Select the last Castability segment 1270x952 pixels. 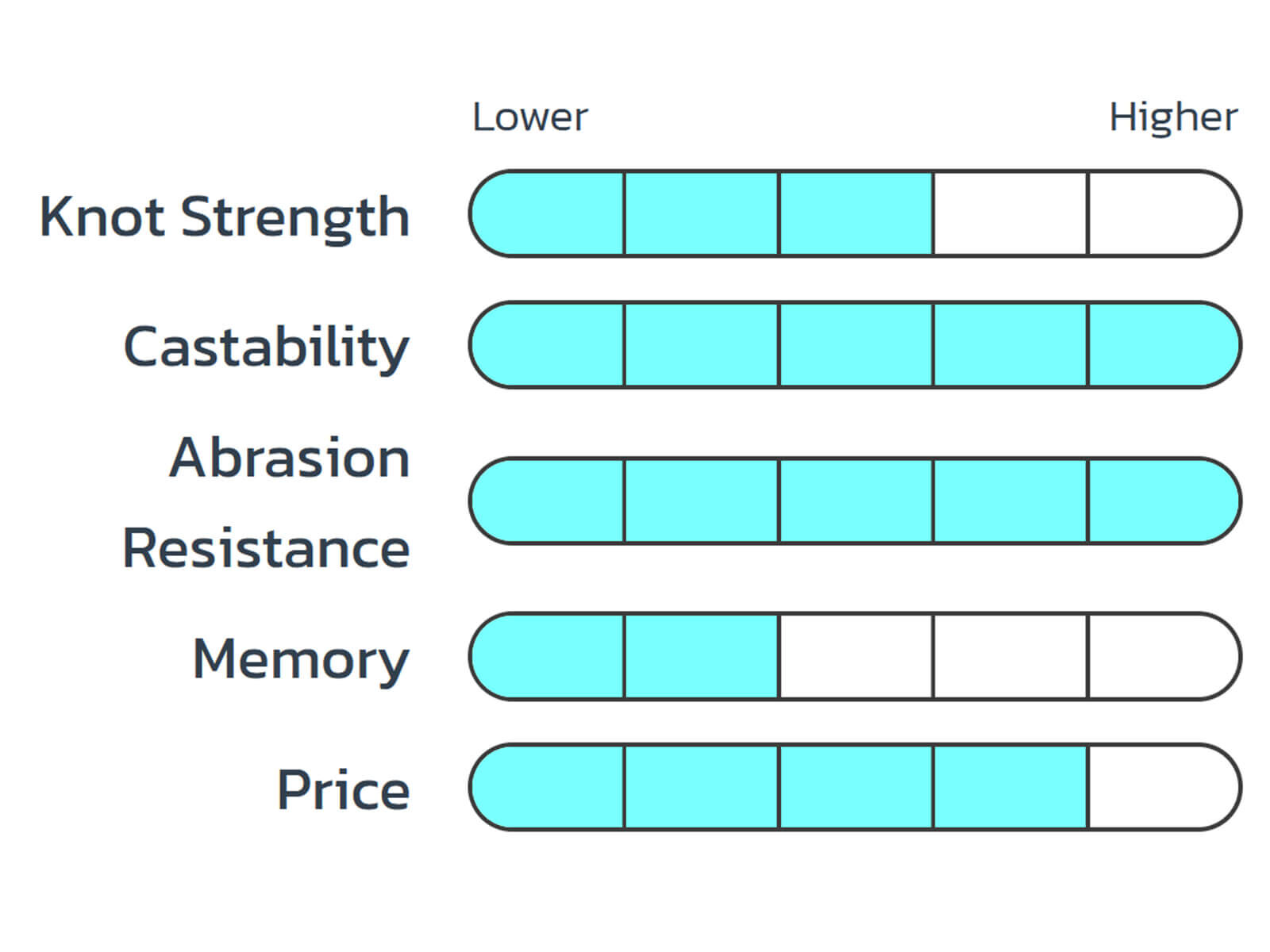point(1164,345)
